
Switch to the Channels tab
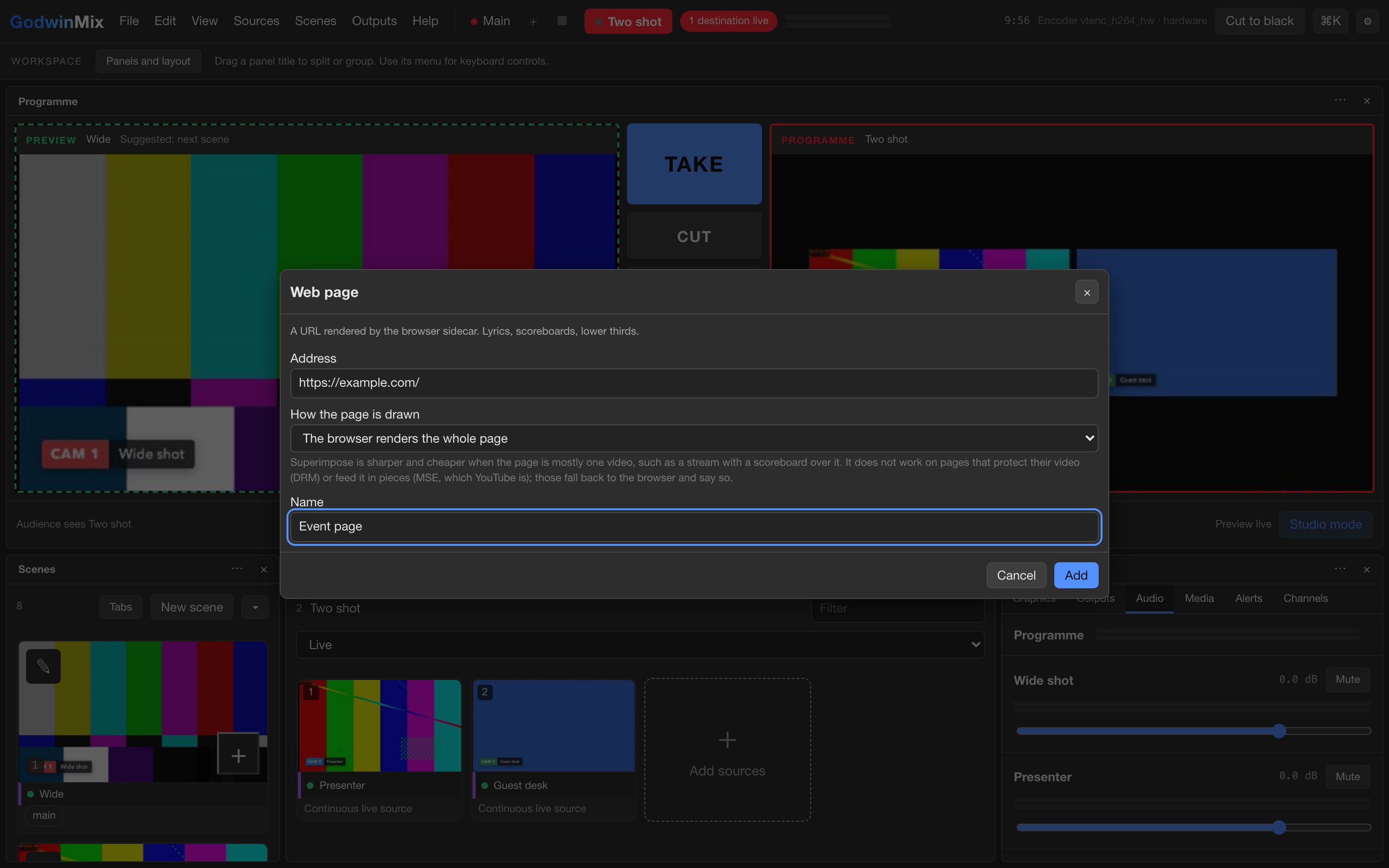[x=1305, y=598]
